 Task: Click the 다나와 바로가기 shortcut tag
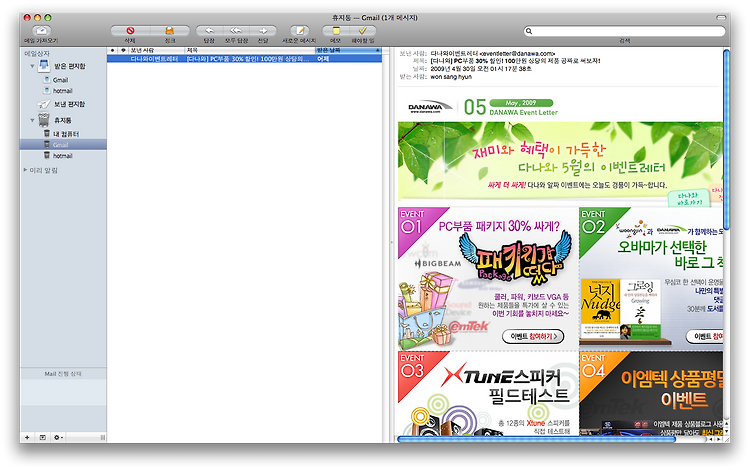pos(691,198)
